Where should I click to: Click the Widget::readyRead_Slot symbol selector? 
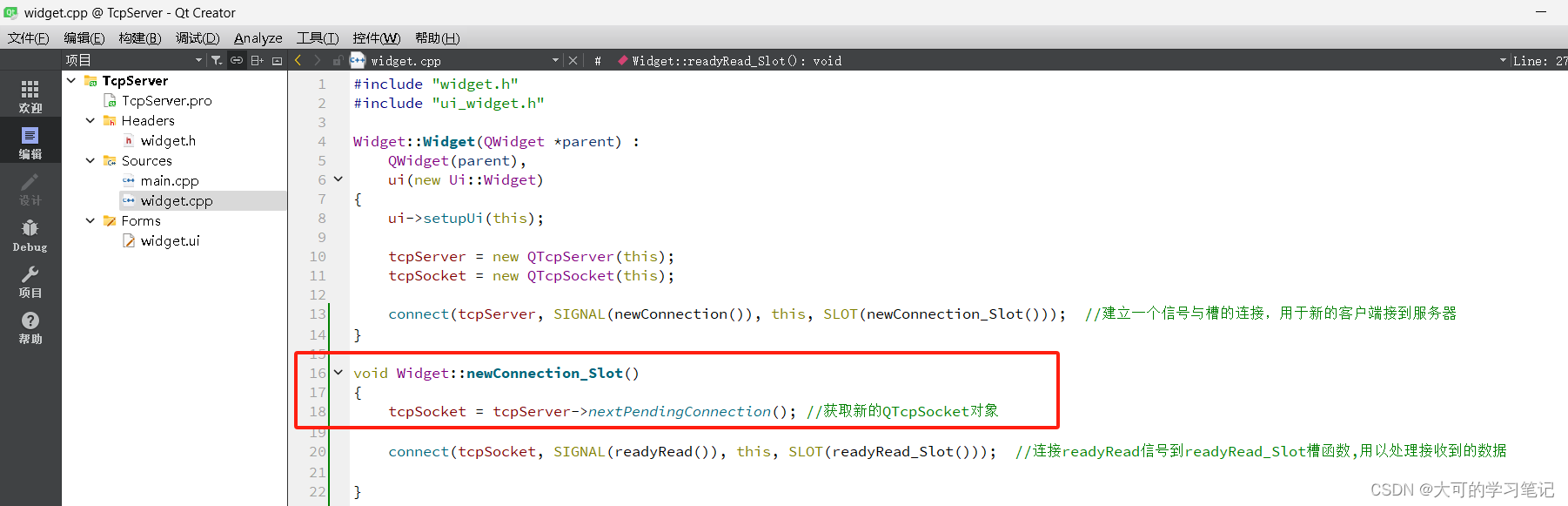(x=736, y=61)
